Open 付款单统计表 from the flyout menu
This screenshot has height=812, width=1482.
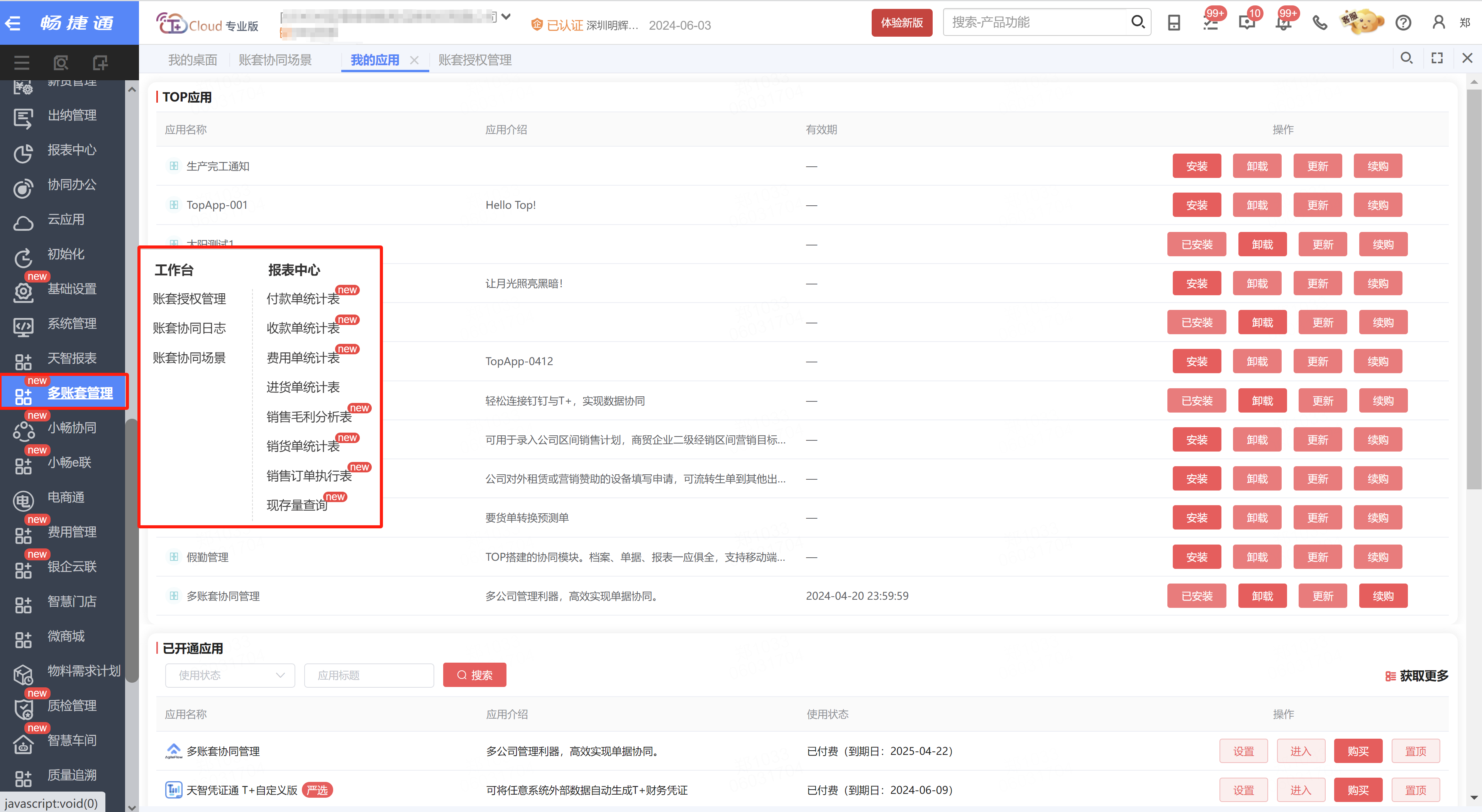(x=303, y=299)
